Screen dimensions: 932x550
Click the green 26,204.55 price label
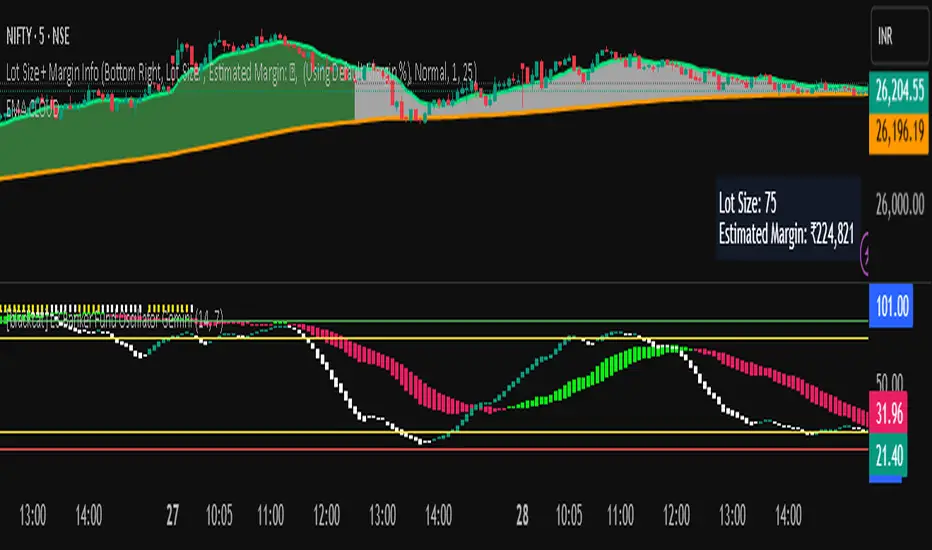coord(899,92)
